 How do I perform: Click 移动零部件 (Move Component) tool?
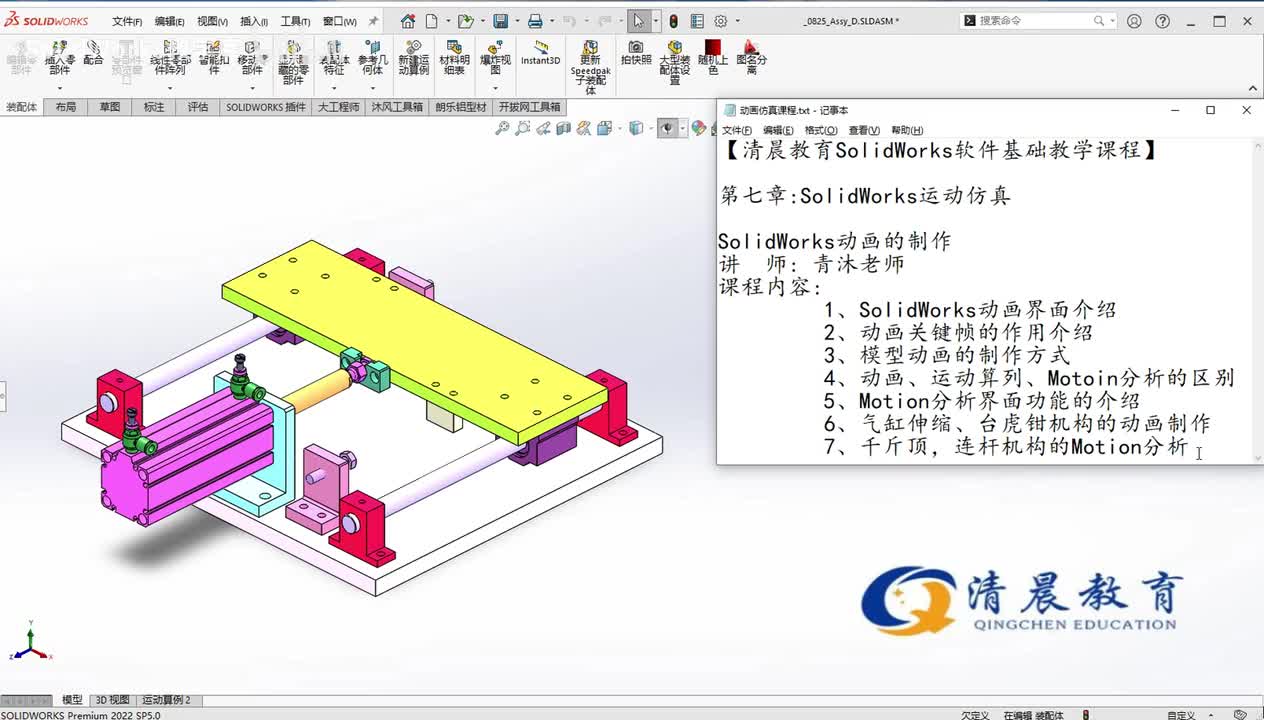(252, 58)
